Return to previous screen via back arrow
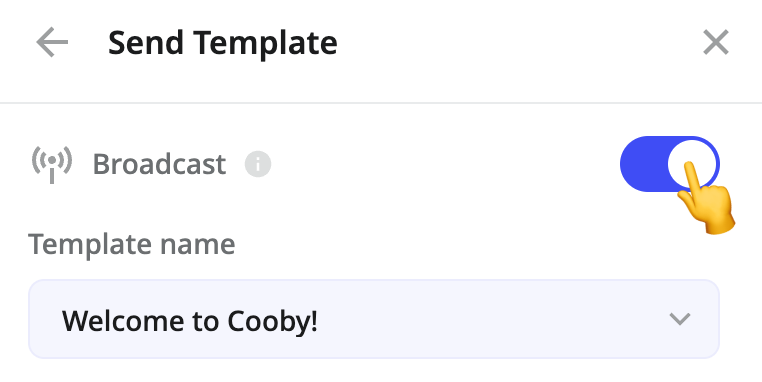 (52, 42)
